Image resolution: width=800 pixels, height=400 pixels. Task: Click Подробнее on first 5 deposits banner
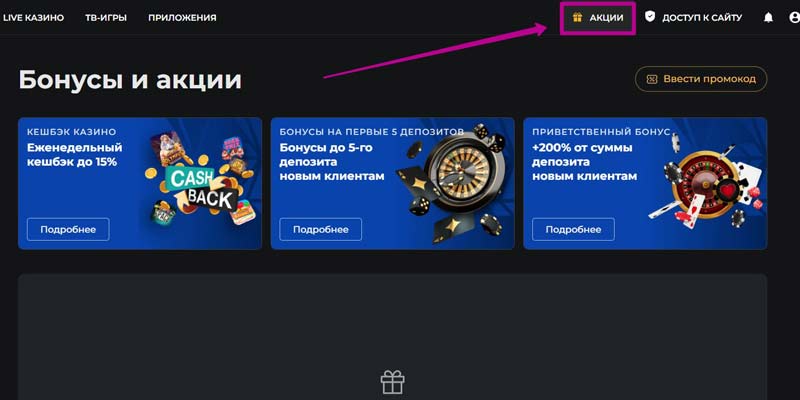click(320, 230)
